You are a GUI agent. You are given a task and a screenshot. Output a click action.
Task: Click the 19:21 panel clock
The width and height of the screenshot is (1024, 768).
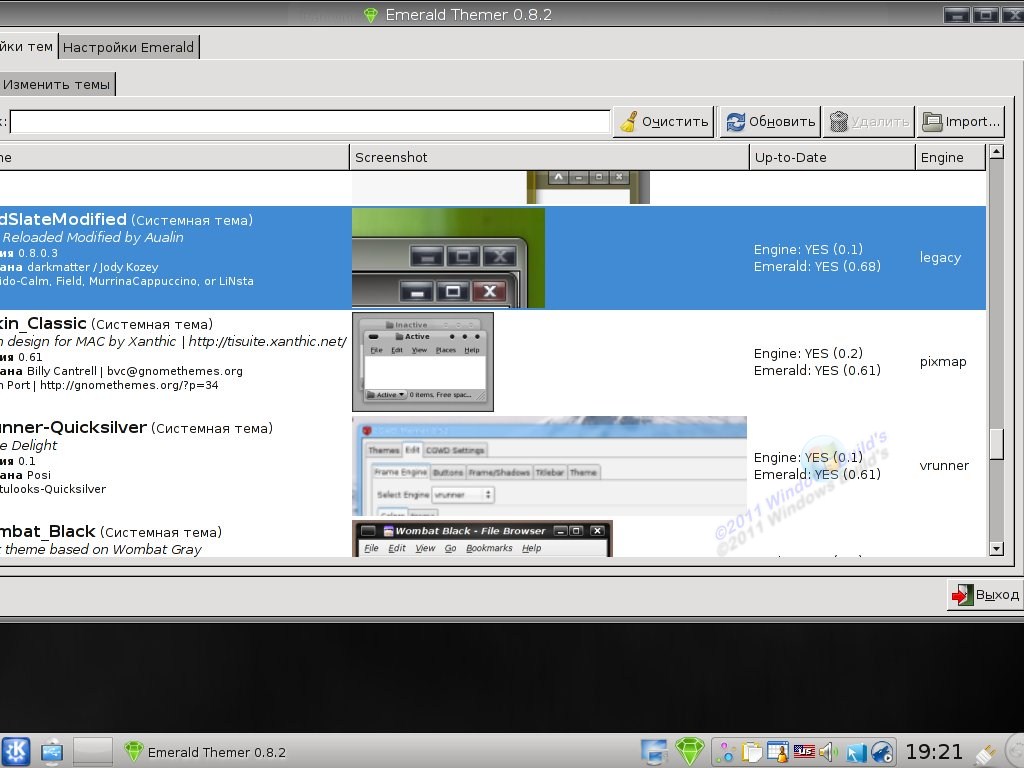tap(934, 752)
